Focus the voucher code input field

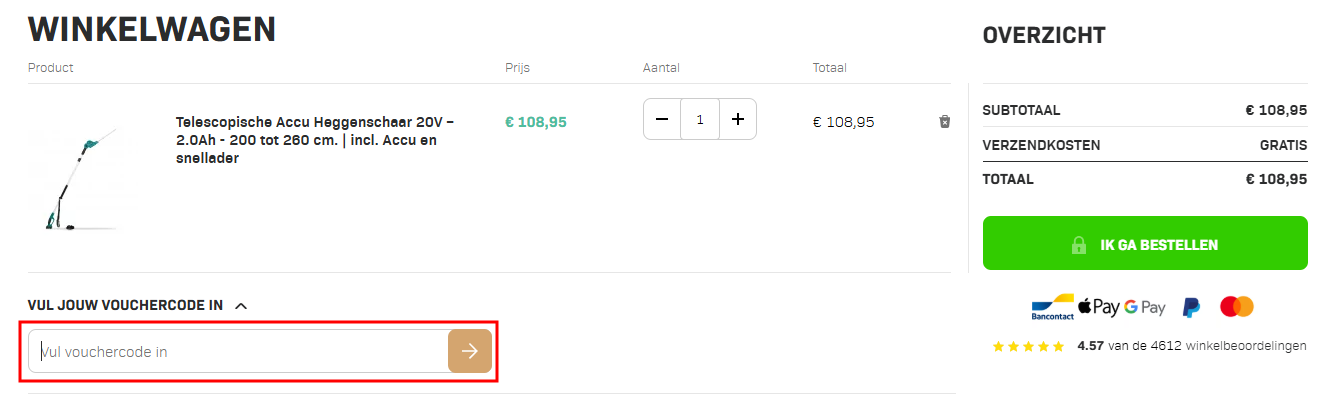click(240, 352)
